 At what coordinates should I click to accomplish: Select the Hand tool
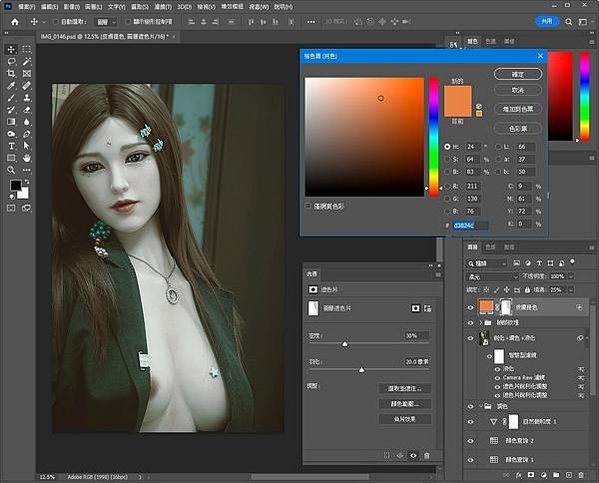[x=26, y=158]
